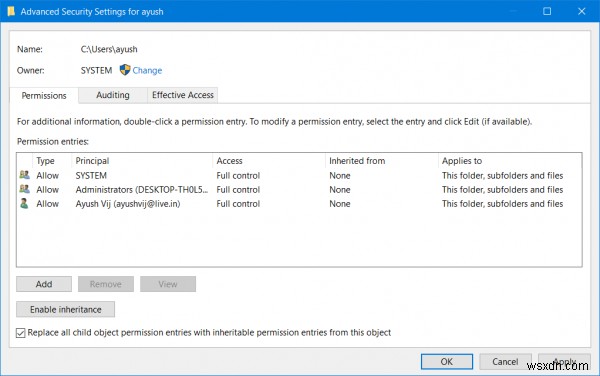
Task: Click the user icon beside the Ayush Vij entry
Action: (x=24, y=203)
